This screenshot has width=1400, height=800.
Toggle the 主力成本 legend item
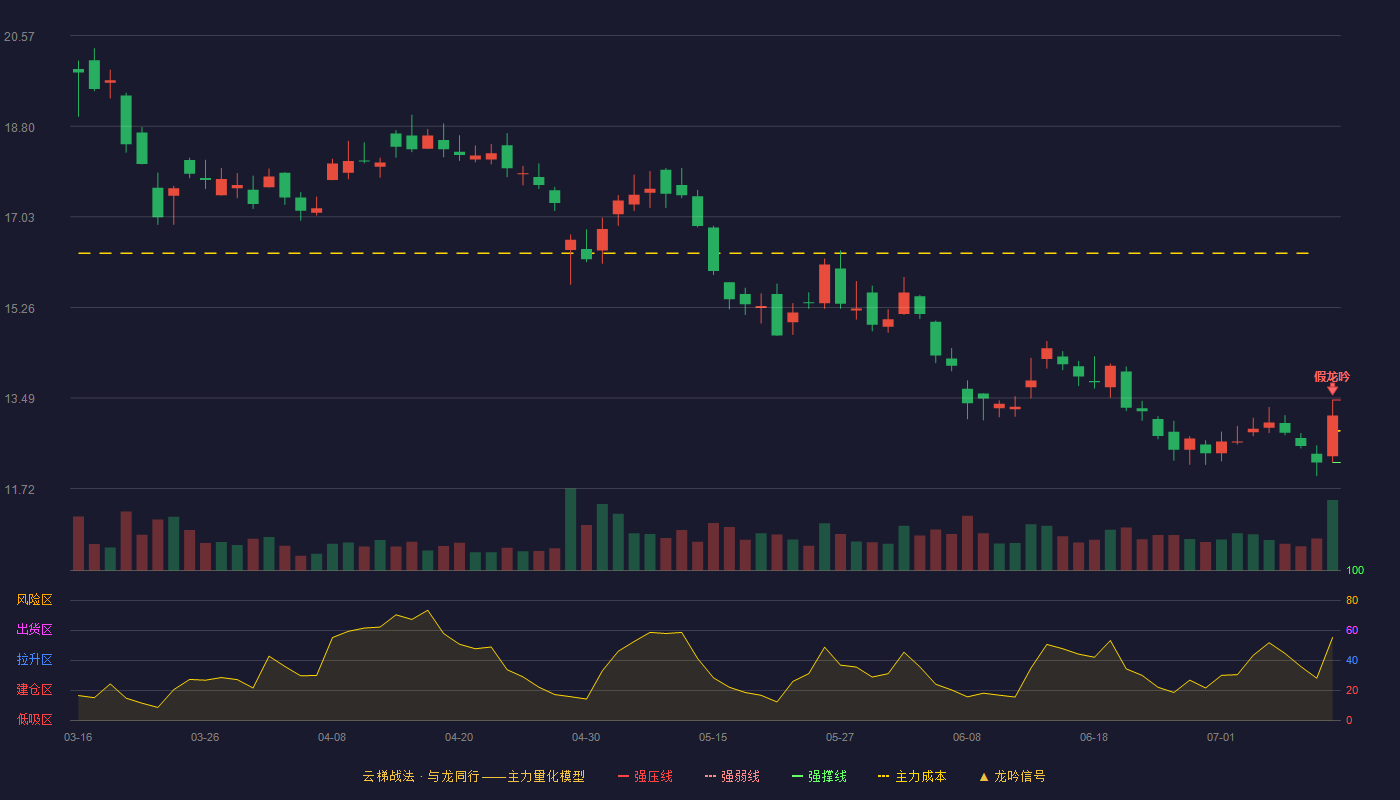click(911, 776)
